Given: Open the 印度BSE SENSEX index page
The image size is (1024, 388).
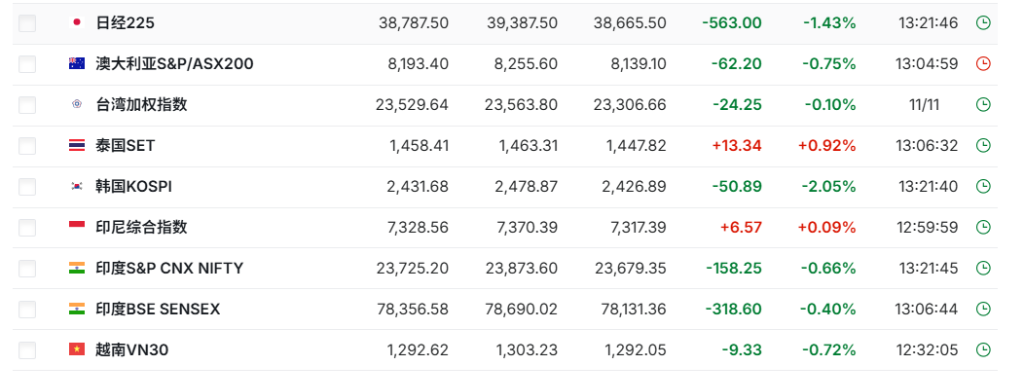Looking at the screenshot, I should (x=157, y=309).
